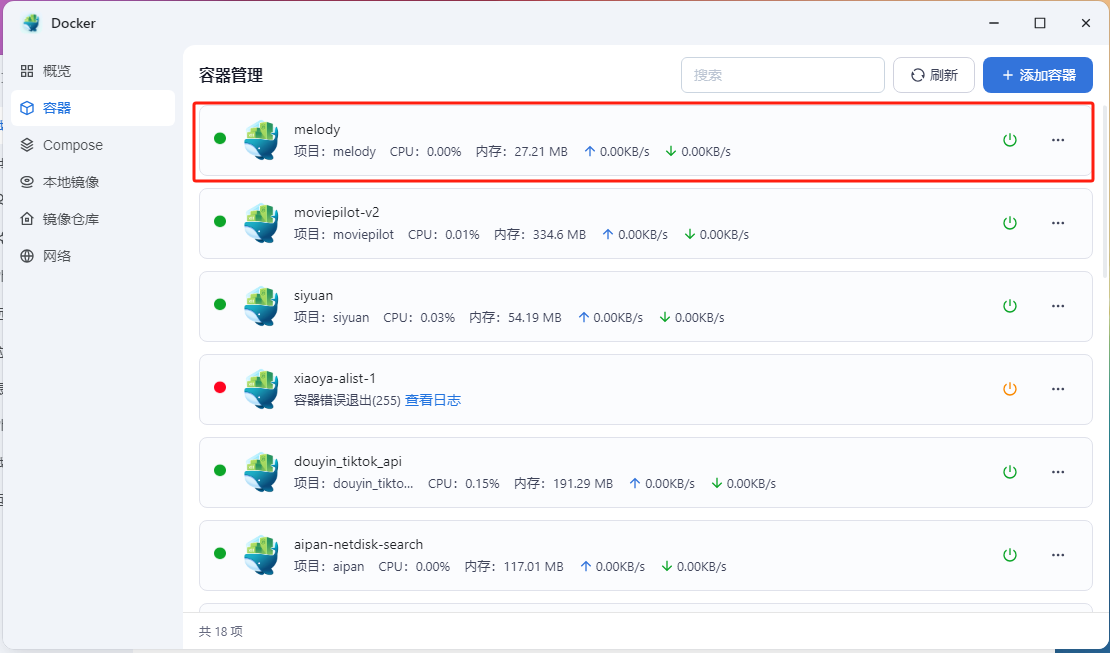Click the 内存: 334.6 MB value

click(540, 234)
